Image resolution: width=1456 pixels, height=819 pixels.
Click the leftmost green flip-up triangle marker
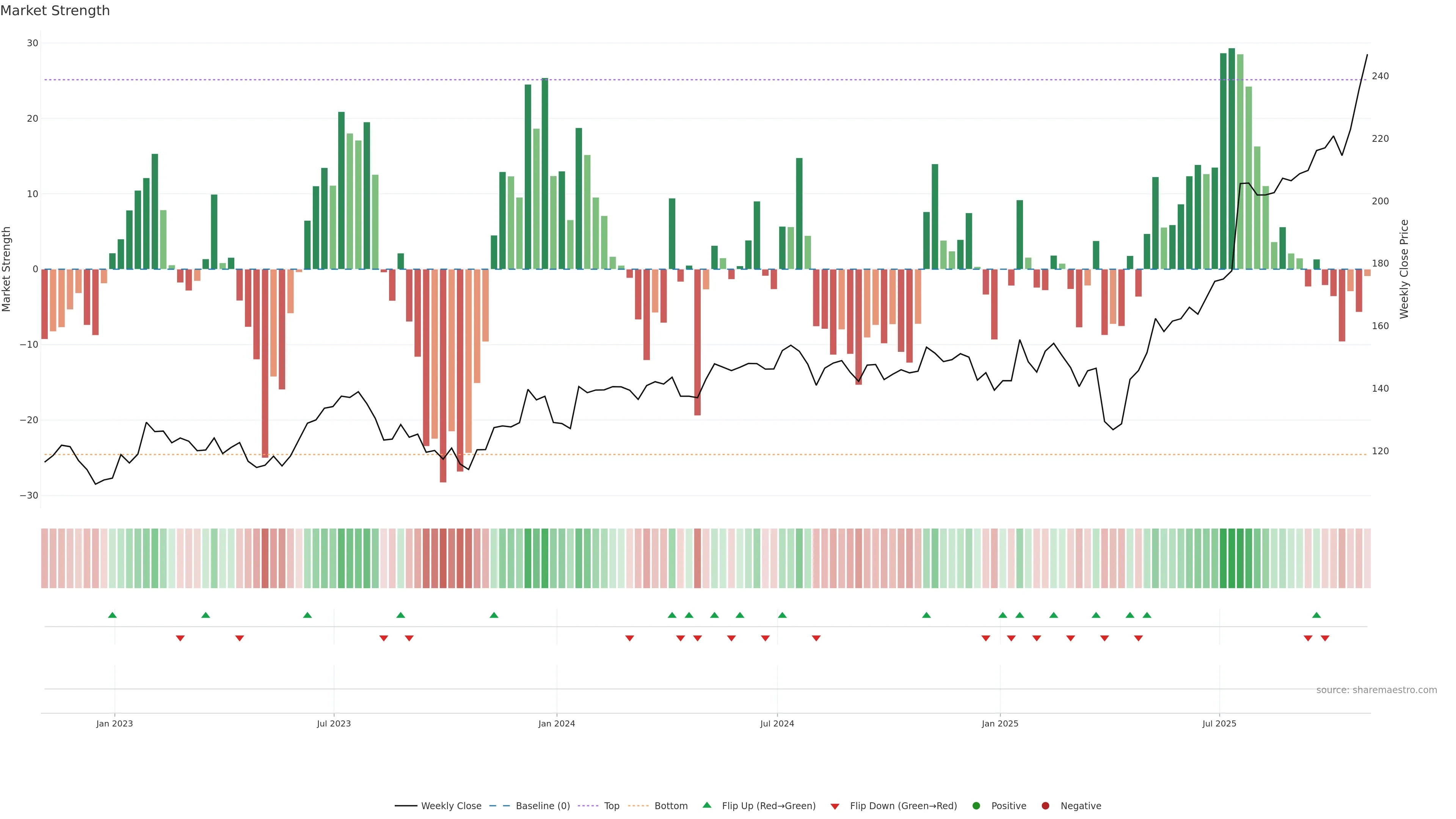pos(113,615)
